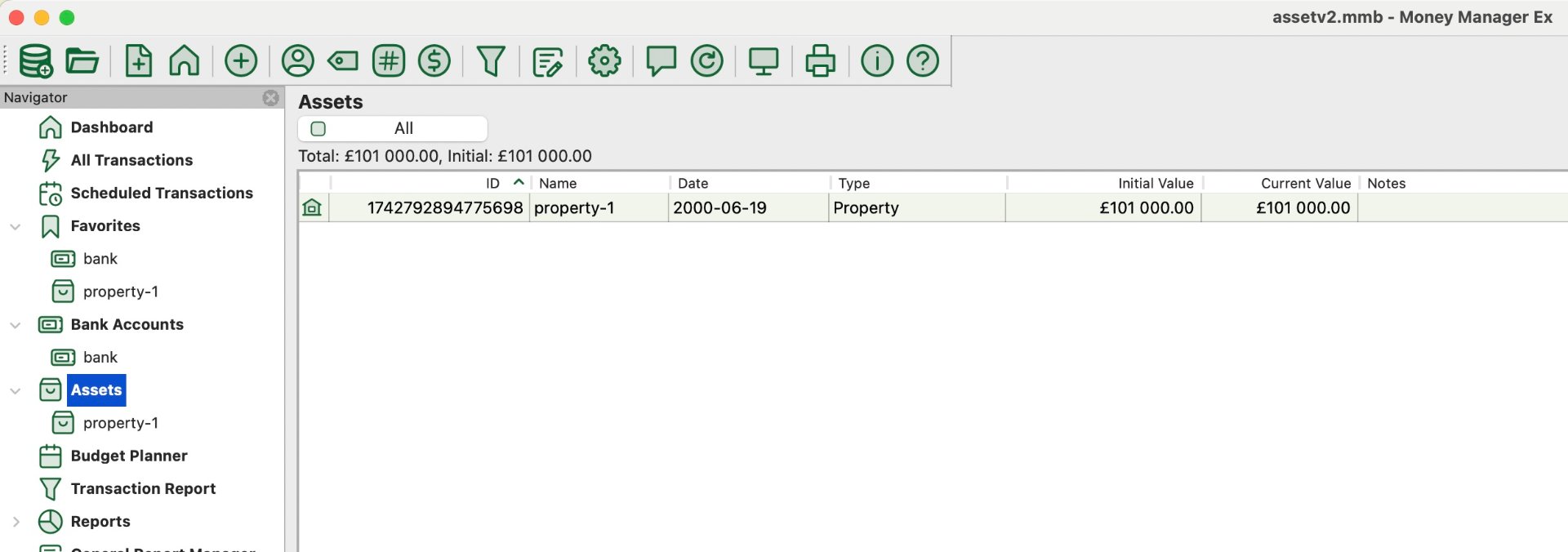Click the Settings gear icon
Image resolution: width=1568 pixels, height=552 pixels.
[x=604, y=61]
